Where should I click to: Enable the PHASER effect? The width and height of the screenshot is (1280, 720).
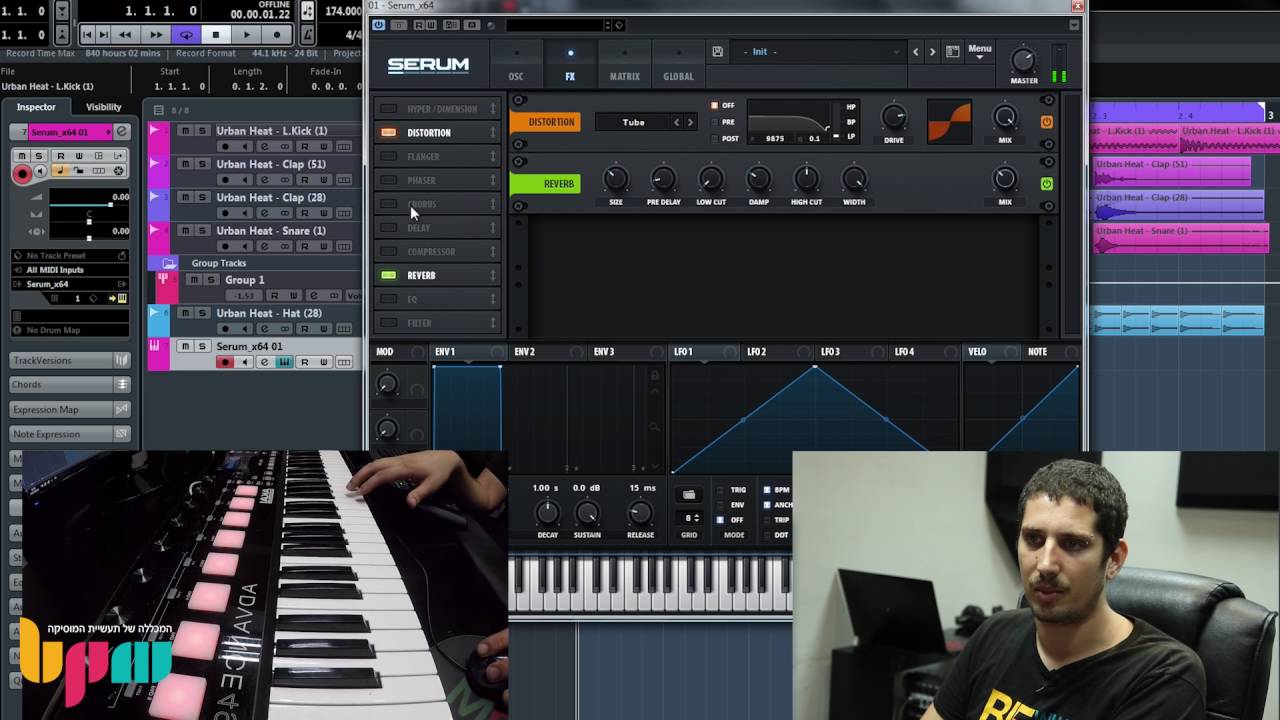pos(388,180)
